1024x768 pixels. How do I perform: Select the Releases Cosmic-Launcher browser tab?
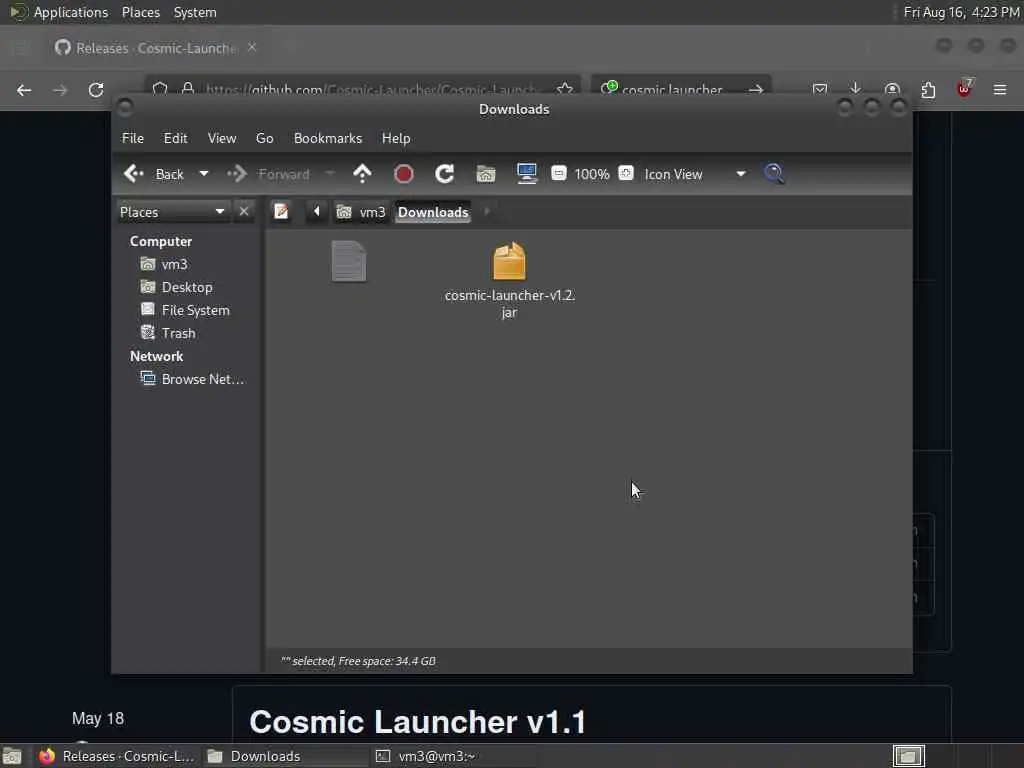pyautogui.click(x=155, y=48)
